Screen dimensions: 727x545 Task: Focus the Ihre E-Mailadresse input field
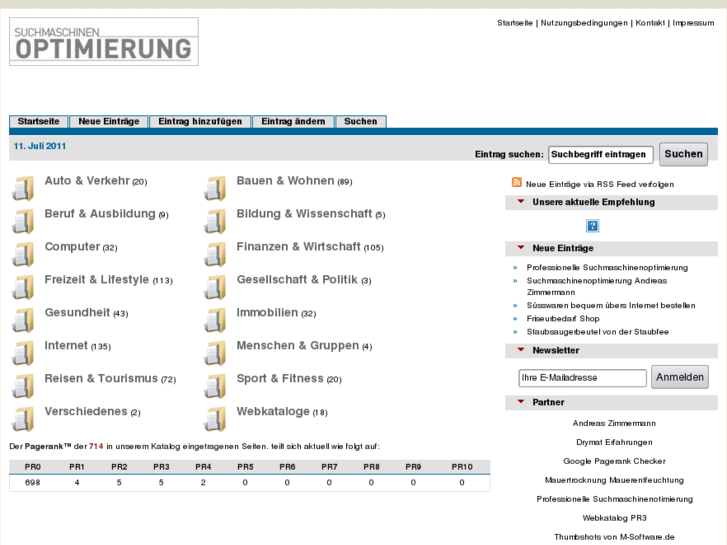click(582, 378)
